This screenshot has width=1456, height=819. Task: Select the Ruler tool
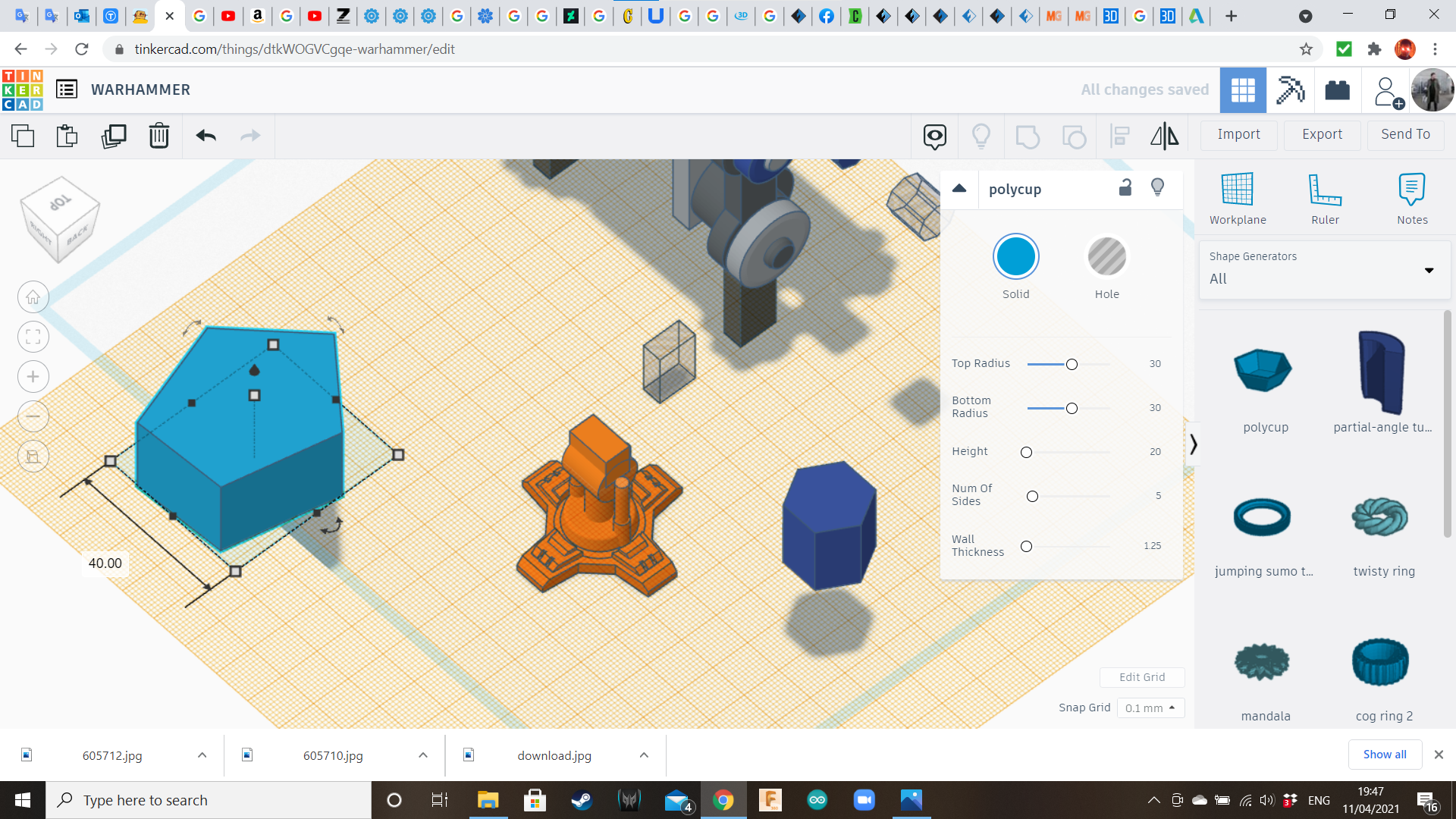(1325, 199)
